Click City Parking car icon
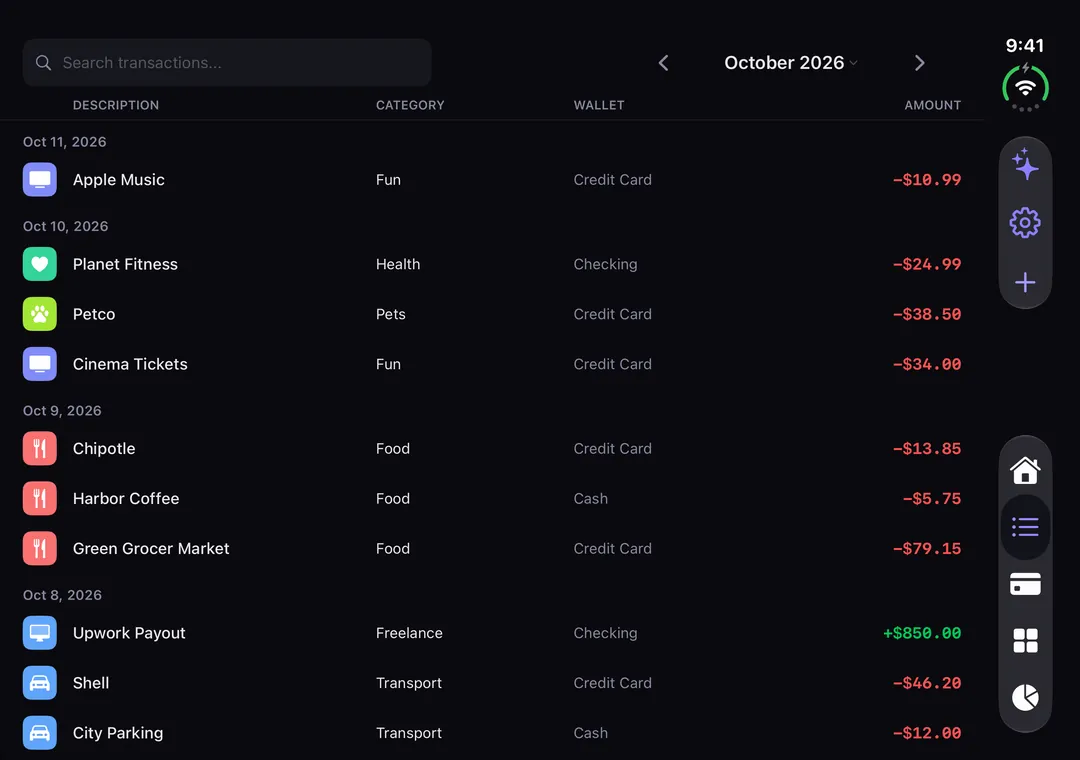1080x760 pixels. tap(40, 732)
